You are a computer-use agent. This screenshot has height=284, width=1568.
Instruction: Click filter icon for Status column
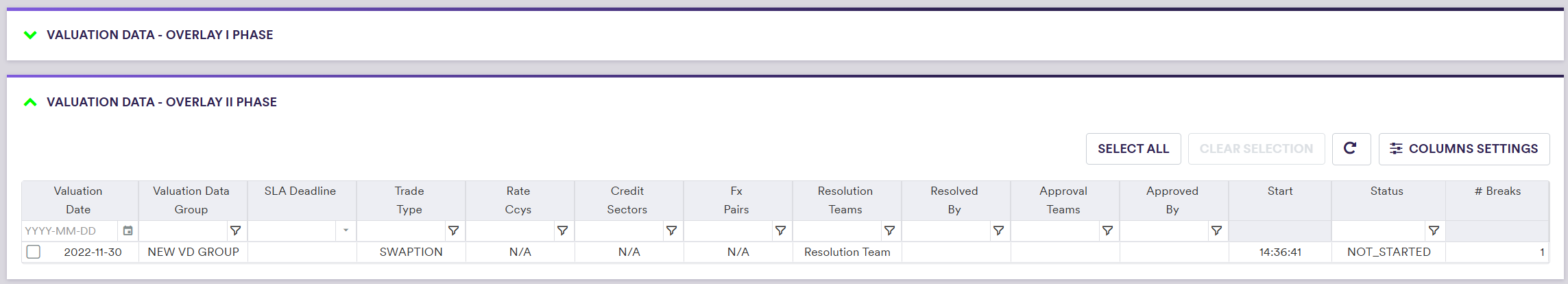click(x=1434, y=231)
